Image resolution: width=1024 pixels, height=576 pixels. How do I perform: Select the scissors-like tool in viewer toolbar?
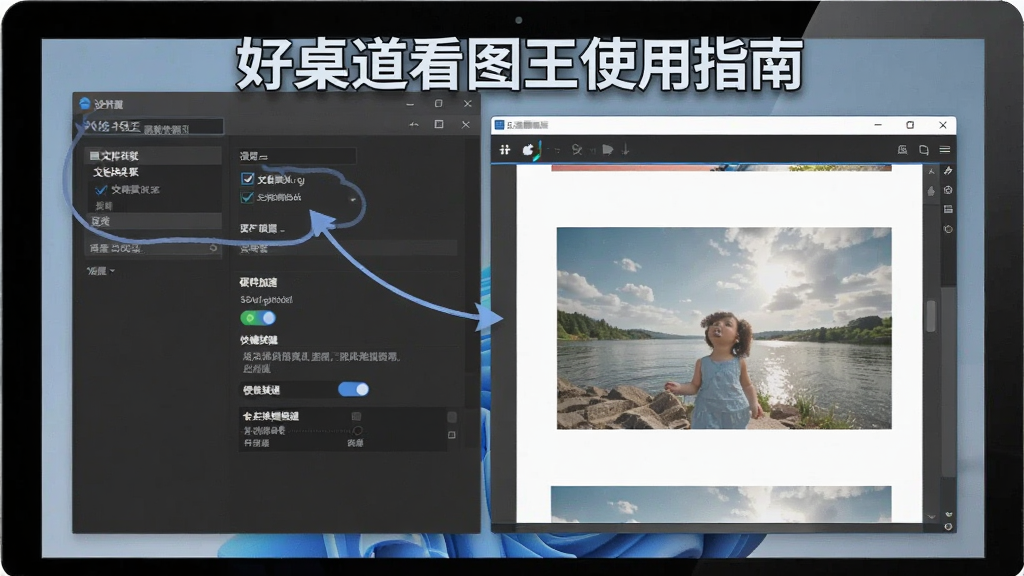click(577, 150)
